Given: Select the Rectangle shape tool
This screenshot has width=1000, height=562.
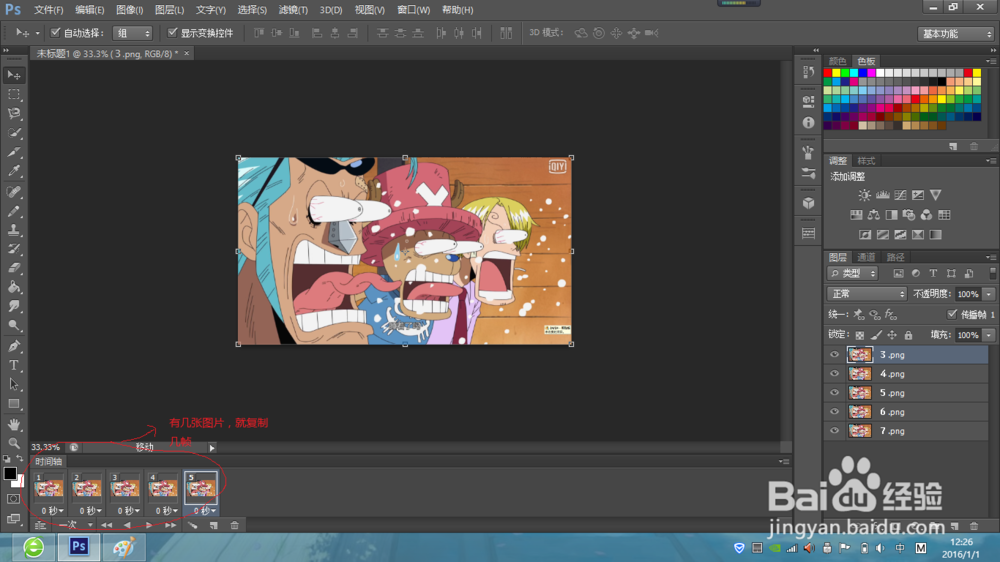Looking at the screenshot, I should coord(14,404).
